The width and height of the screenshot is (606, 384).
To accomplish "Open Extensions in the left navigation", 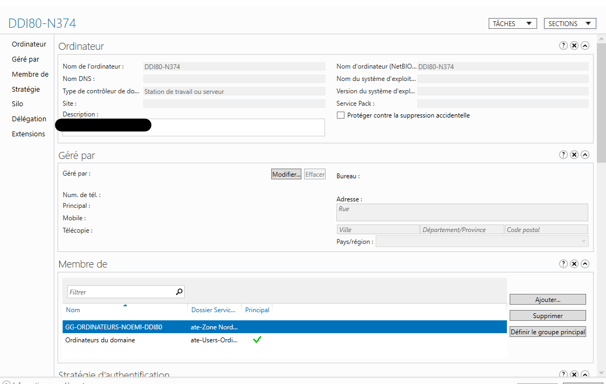I will point(28,134).
